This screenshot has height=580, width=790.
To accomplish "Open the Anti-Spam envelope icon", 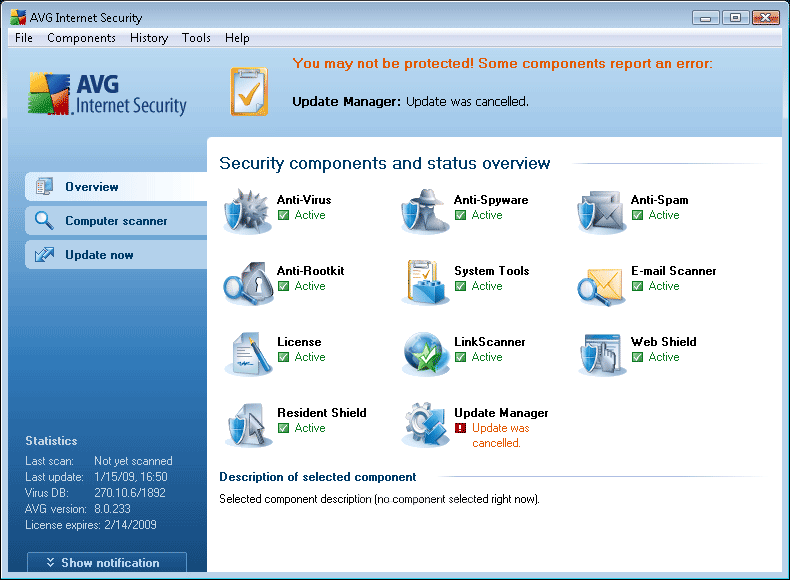I will pyautogui.click(x=602, y=212).
